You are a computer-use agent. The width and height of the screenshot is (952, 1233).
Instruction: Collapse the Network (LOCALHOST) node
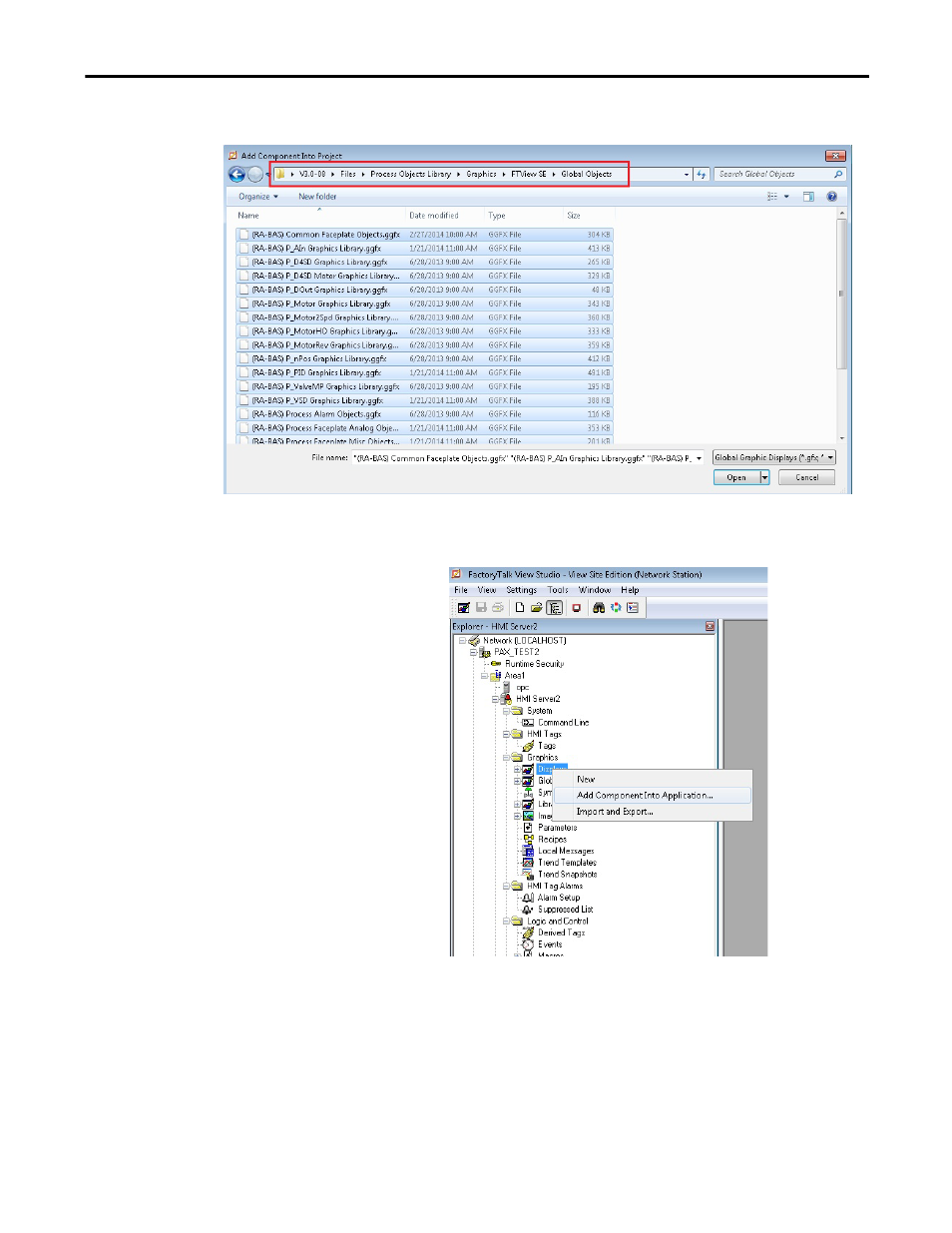pos(463,641)
